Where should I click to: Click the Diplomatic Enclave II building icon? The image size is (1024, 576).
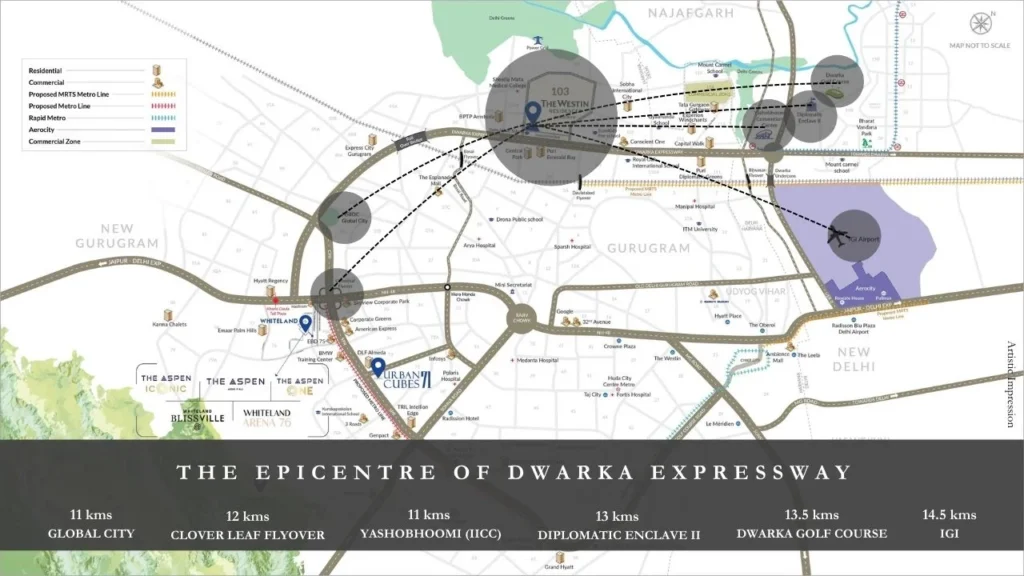[x=810, y=103]
